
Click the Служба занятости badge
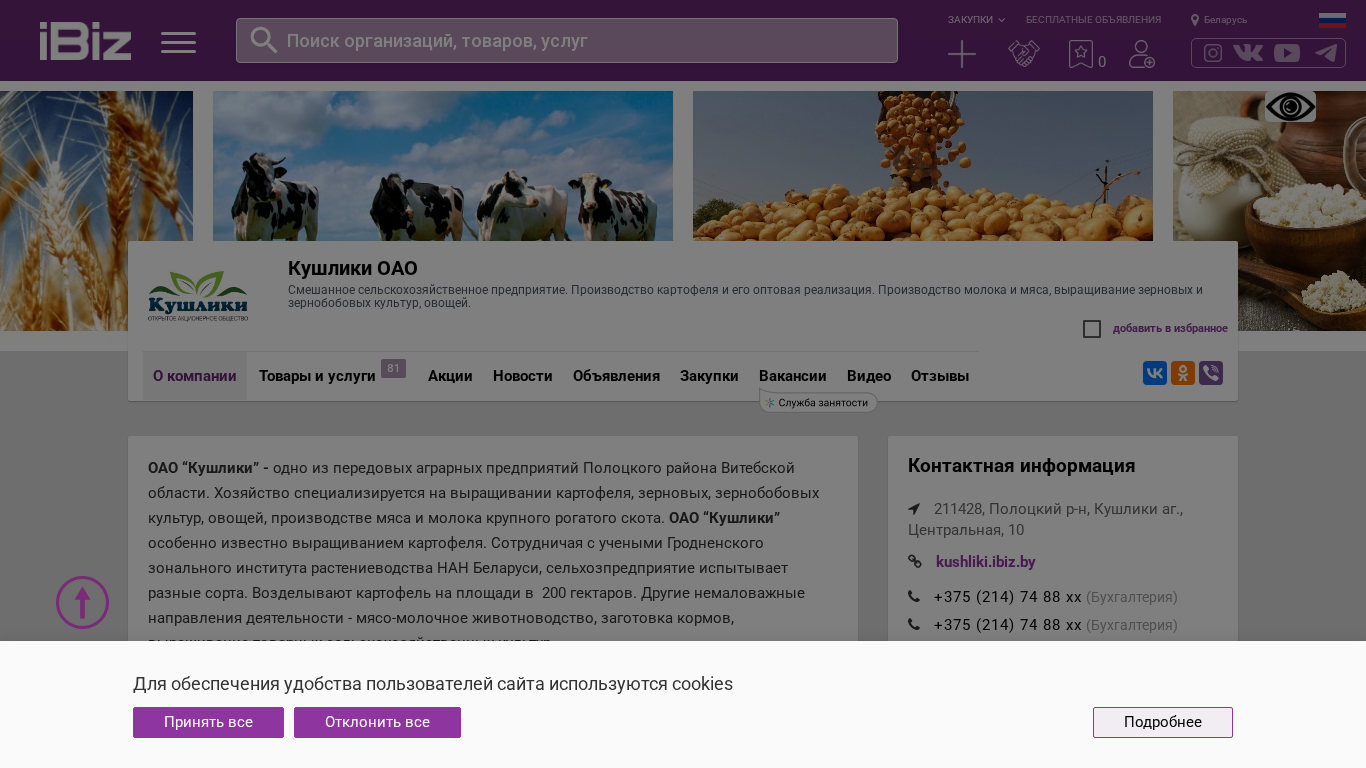tap(818, 402)
